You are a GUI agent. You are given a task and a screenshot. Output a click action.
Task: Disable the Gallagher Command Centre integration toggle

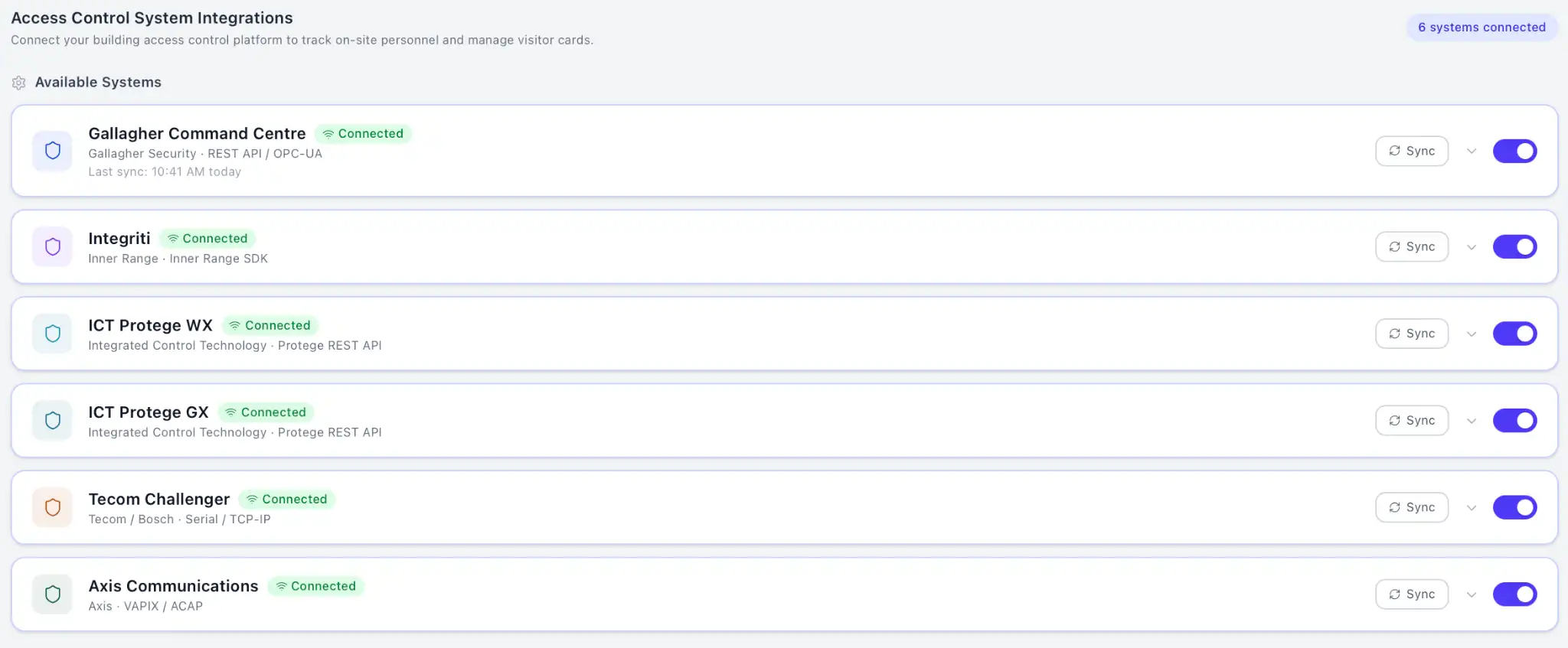point(1514,151)
